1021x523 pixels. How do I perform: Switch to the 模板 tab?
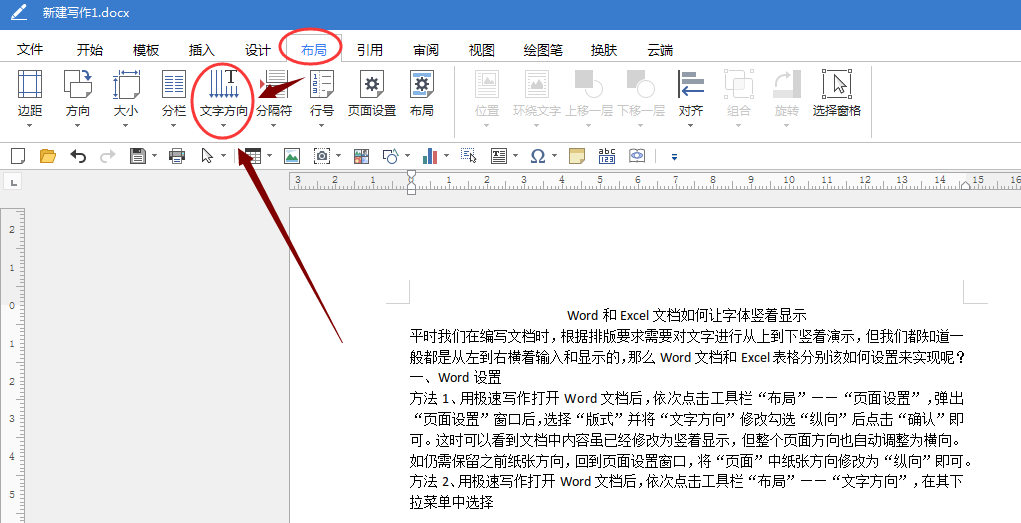[x=146, y=50]
